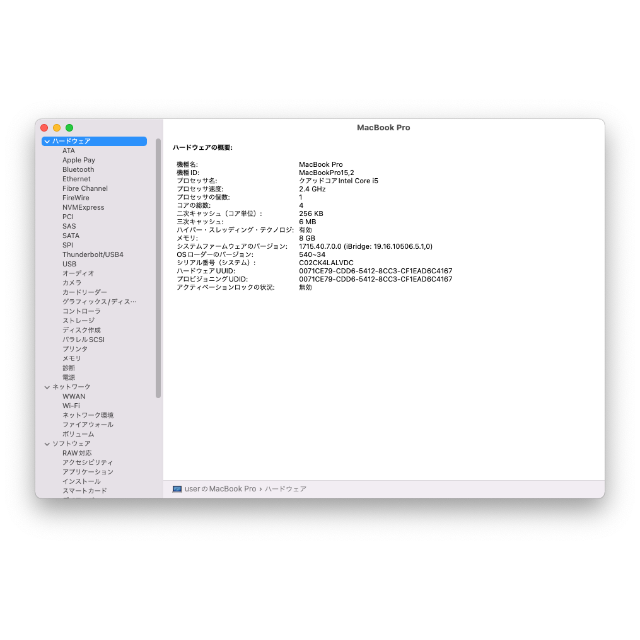The image size is (640, 640).
Task: Select the ソフトウェア sidebar heading
Action: 71,443
